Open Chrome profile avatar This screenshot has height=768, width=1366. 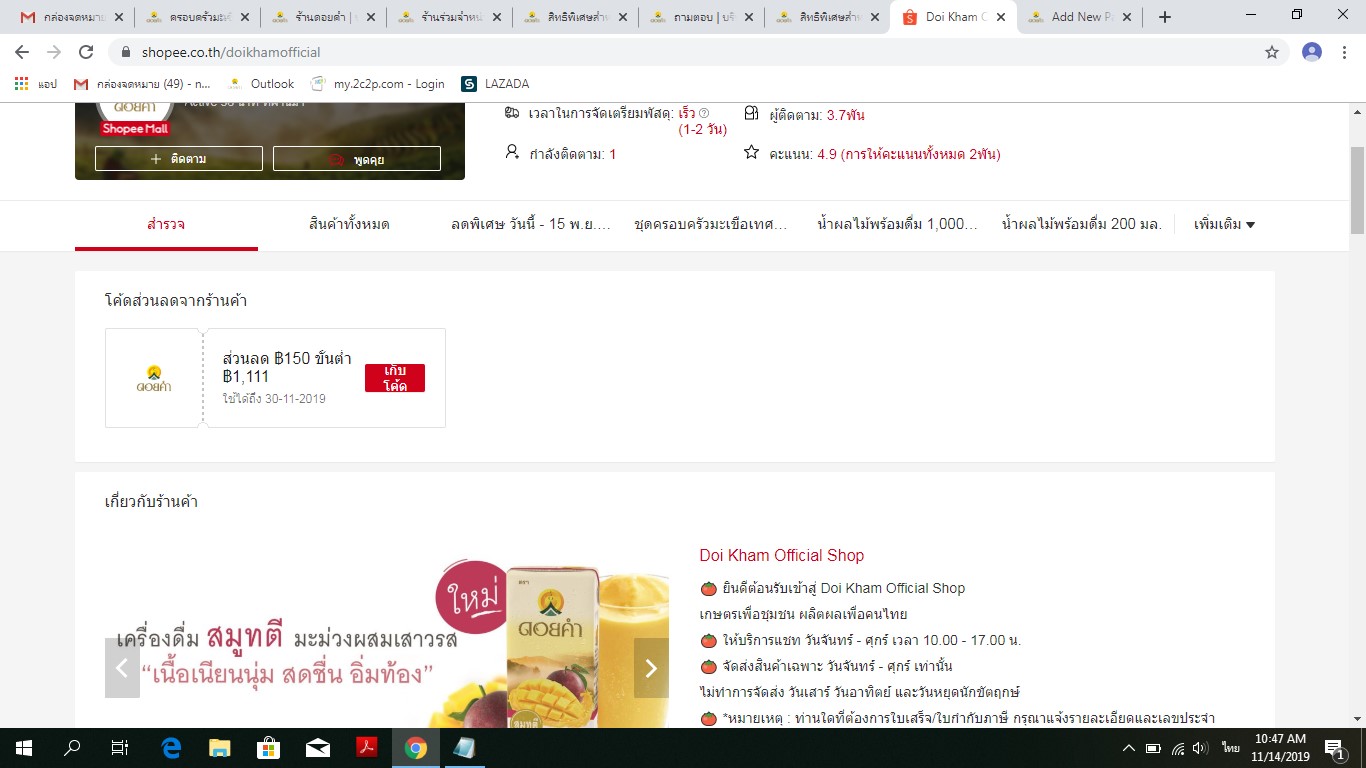1312,52
